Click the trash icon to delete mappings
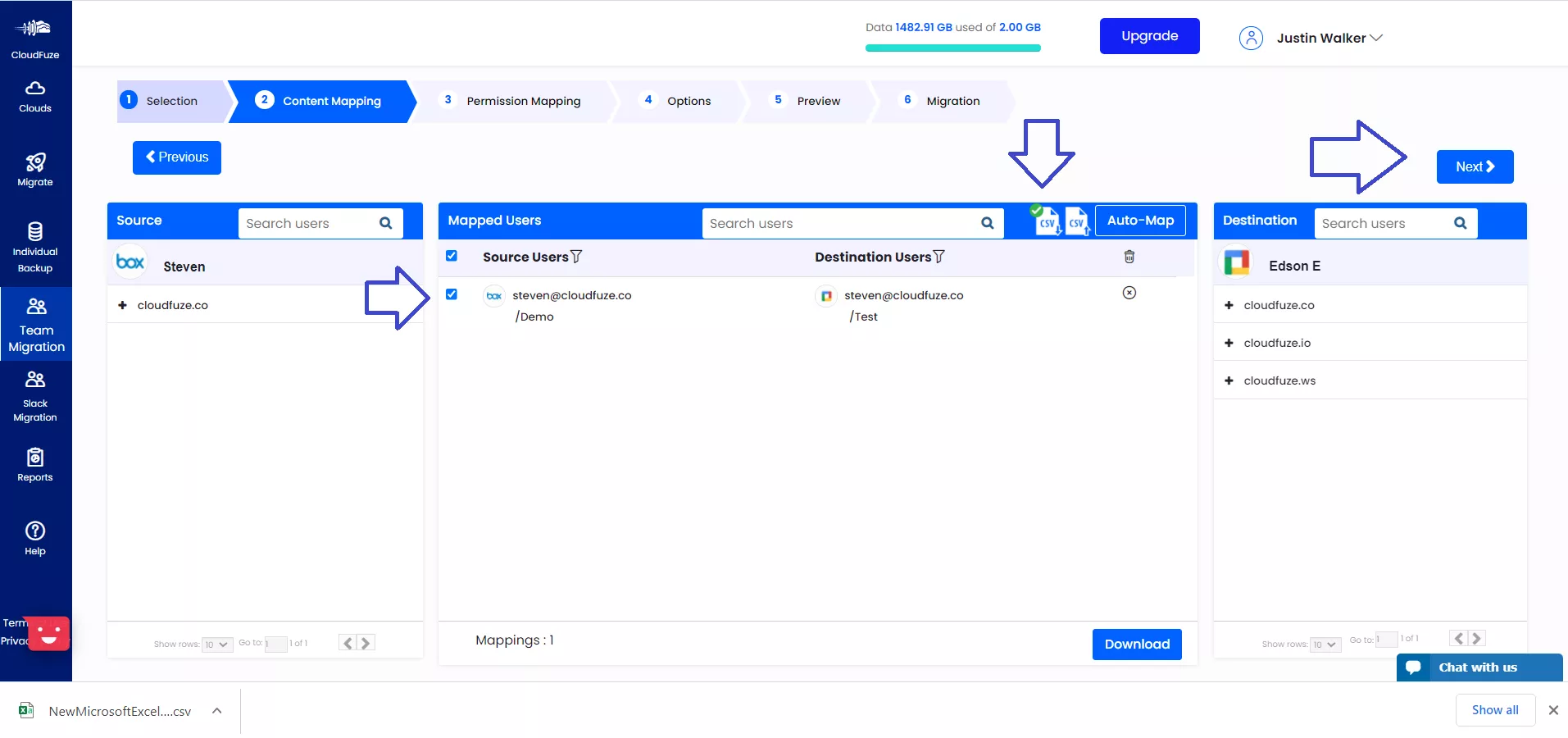The height and width of the screenshot is (738, 1568). [x=1129, y=257]
